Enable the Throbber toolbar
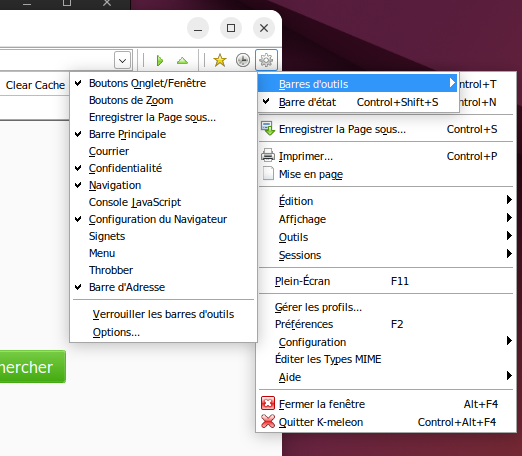This screenshot has width=522, height=456. [163, 270]
